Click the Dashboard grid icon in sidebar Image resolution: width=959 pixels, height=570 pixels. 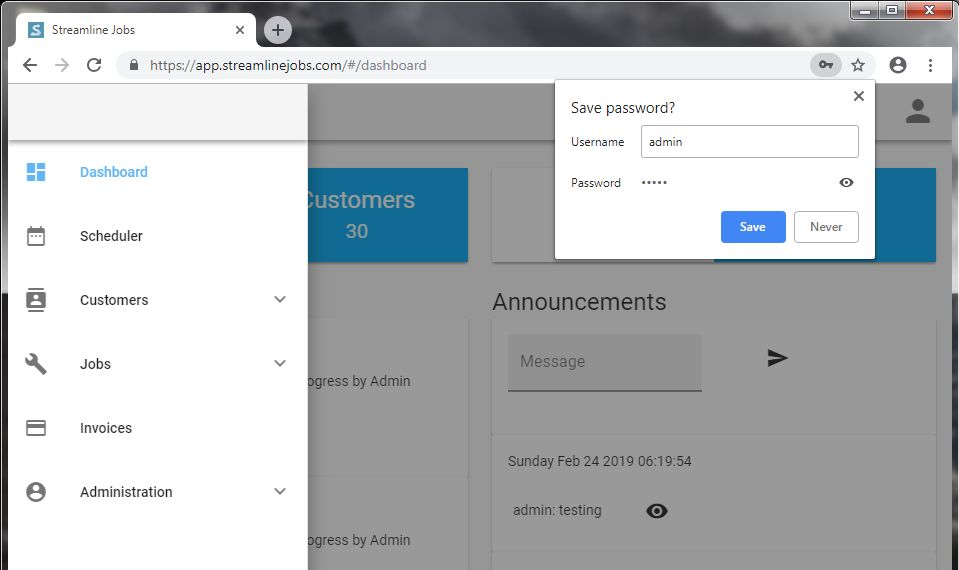point(36,172)
